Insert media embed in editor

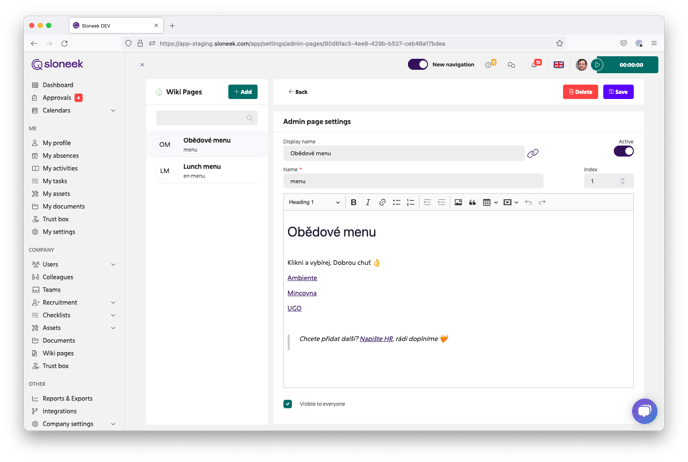507,202
